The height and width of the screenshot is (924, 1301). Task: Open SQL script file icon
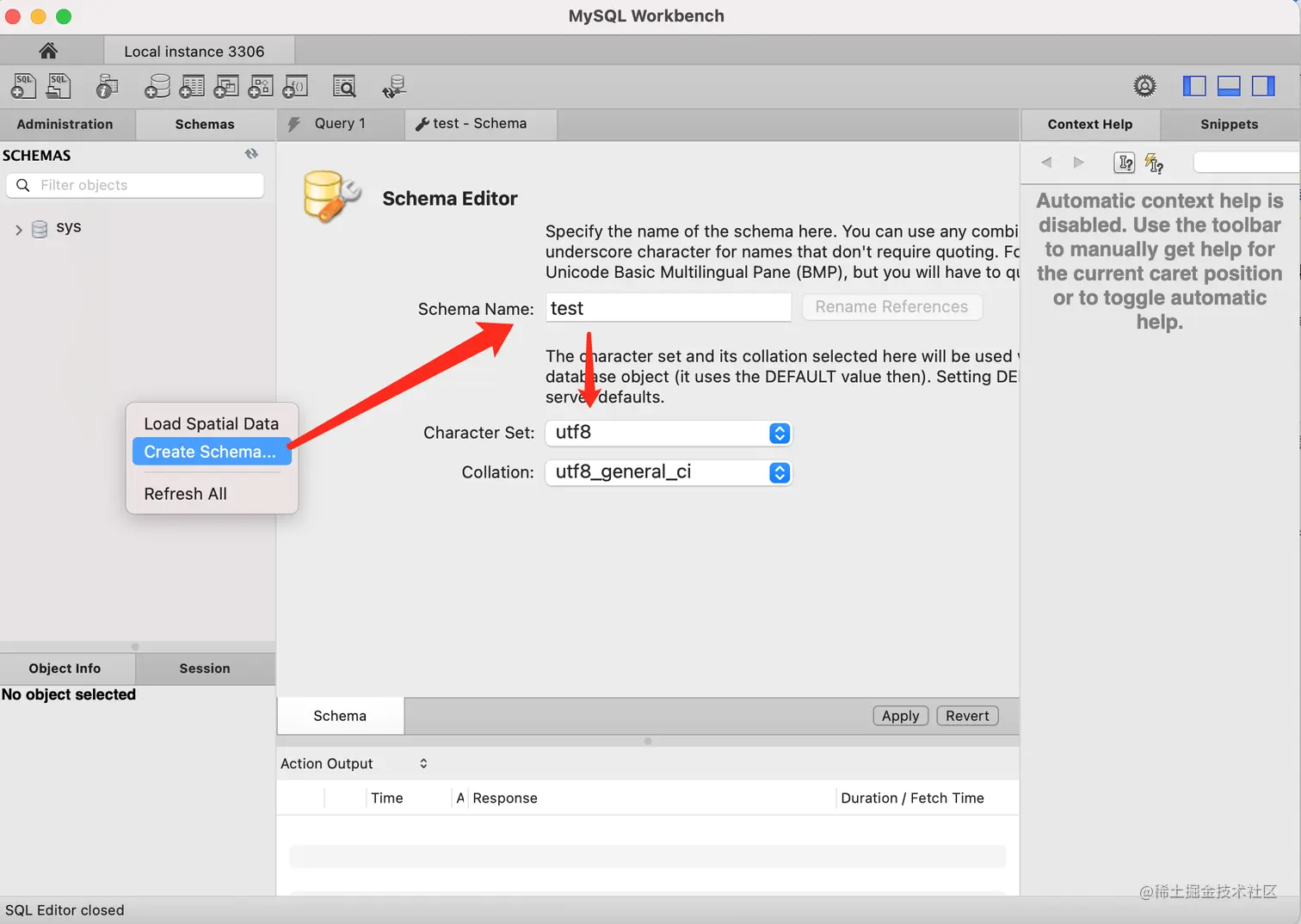[x=59, y=86]
